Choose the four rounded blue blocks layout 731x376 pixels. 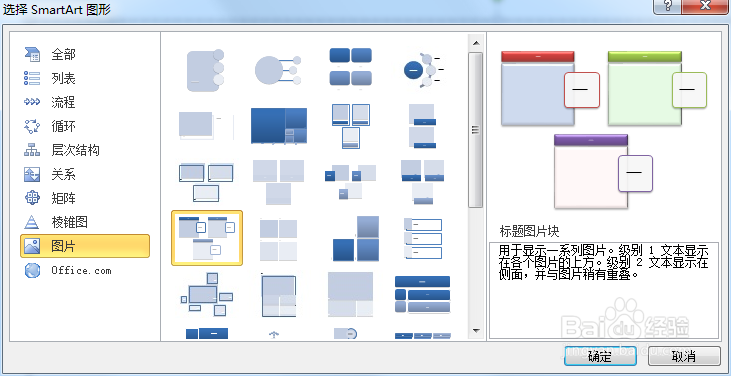pos(351,68)
